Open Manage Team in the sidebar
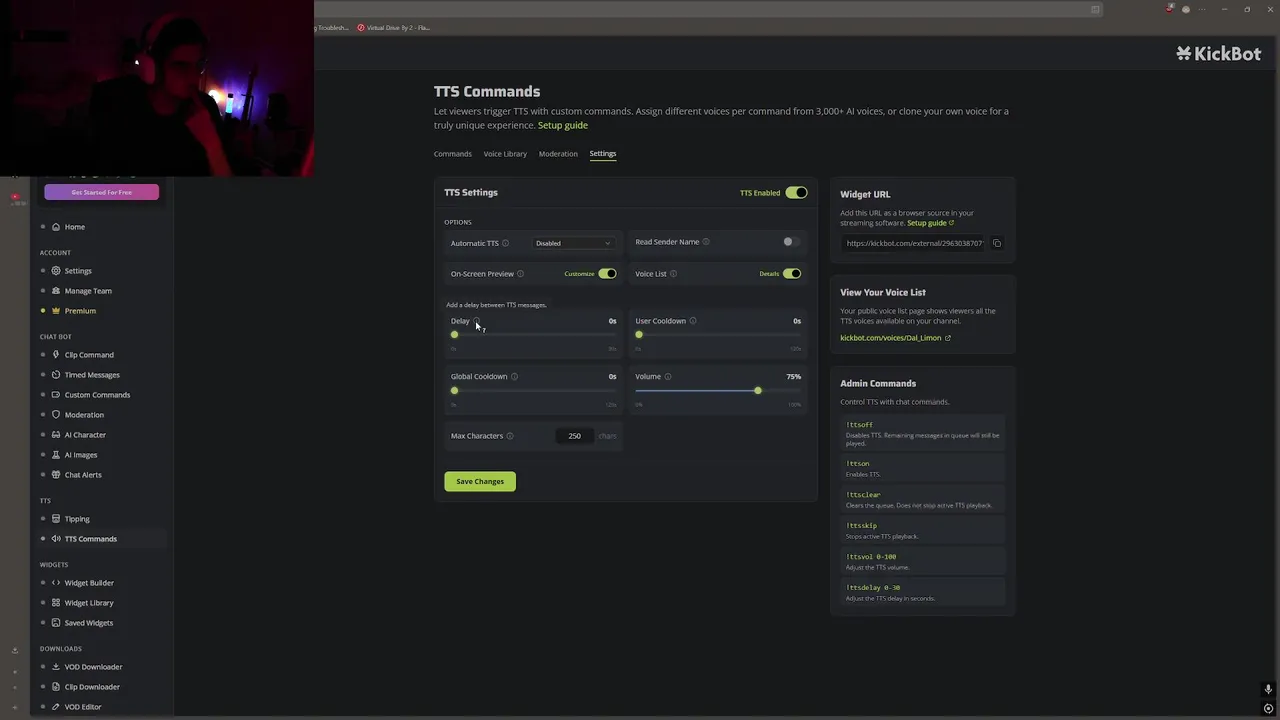1280x720 pixels. tap(88, 291)
